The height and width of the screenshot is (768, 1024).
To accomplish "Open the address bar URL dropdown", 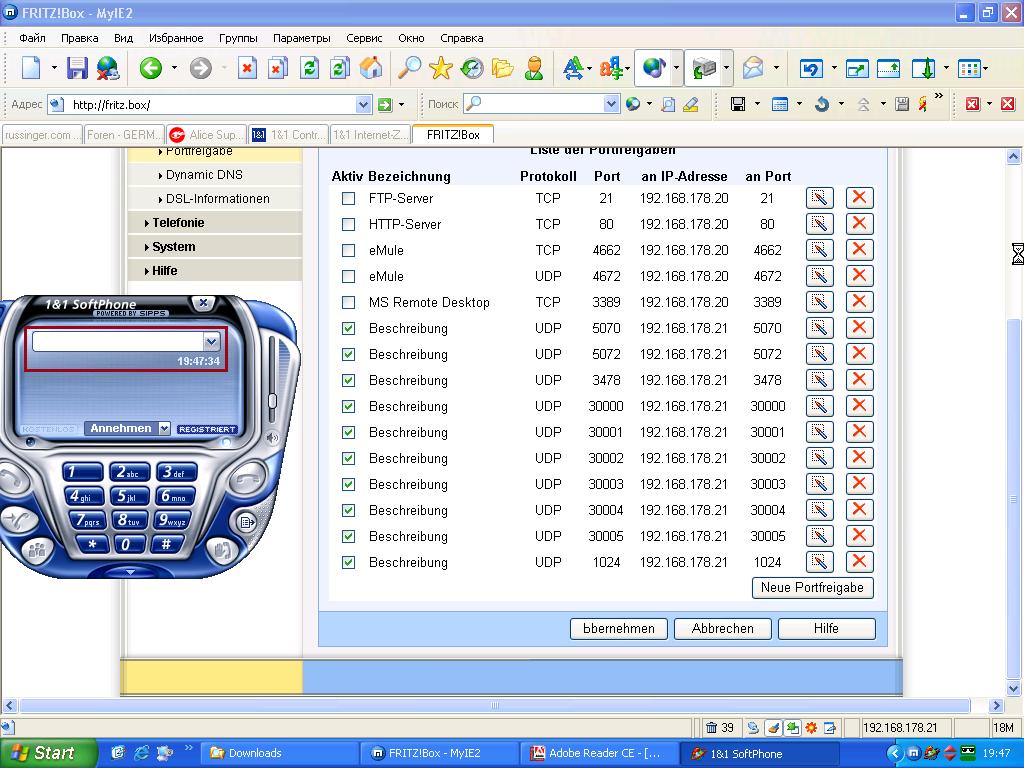I will tap(364, 104).
